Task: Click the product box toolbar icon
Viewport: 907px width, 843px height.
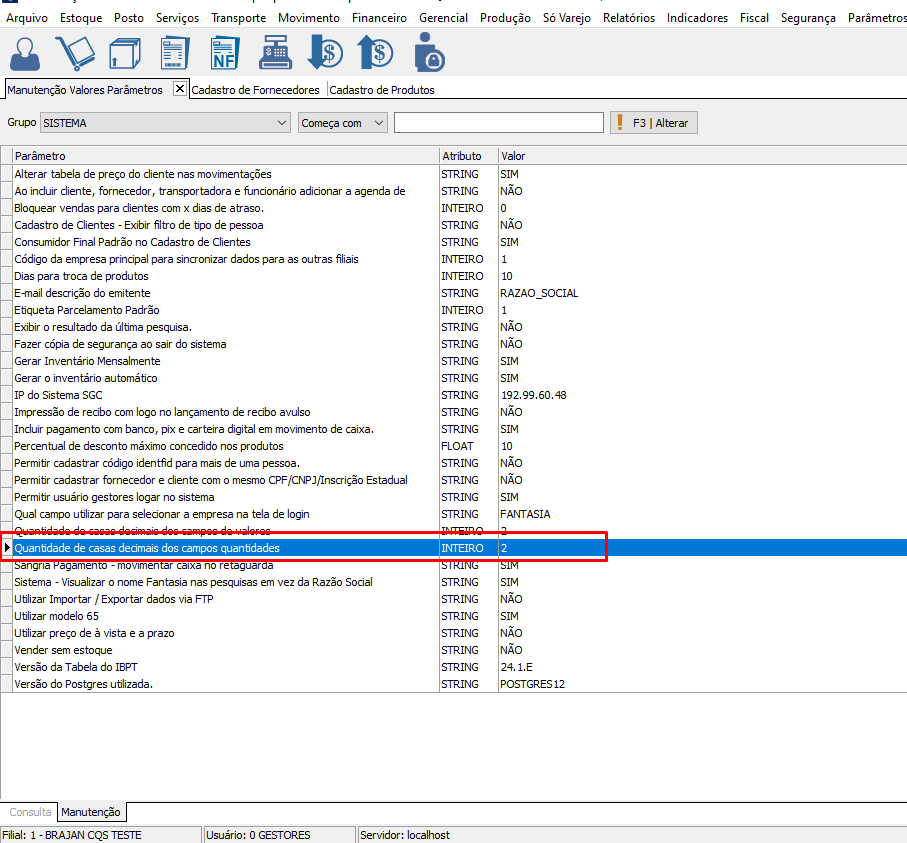Action: coord(125,53)
